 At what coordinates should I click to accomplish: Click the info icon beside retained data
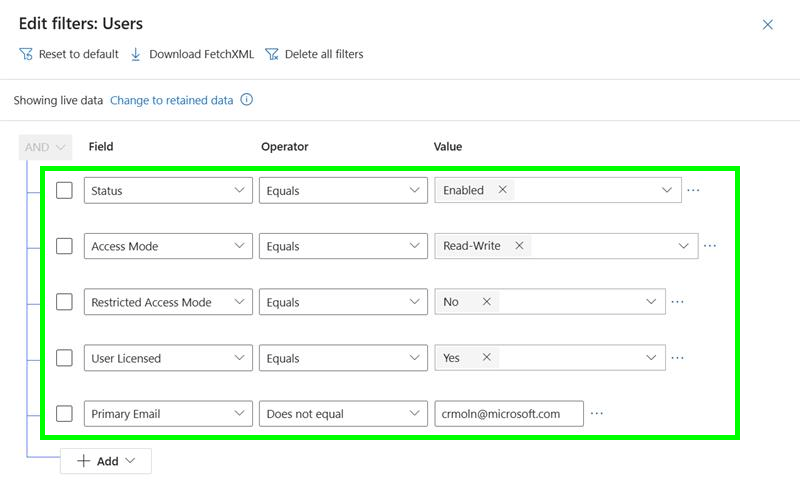click(x=246, y=100)
